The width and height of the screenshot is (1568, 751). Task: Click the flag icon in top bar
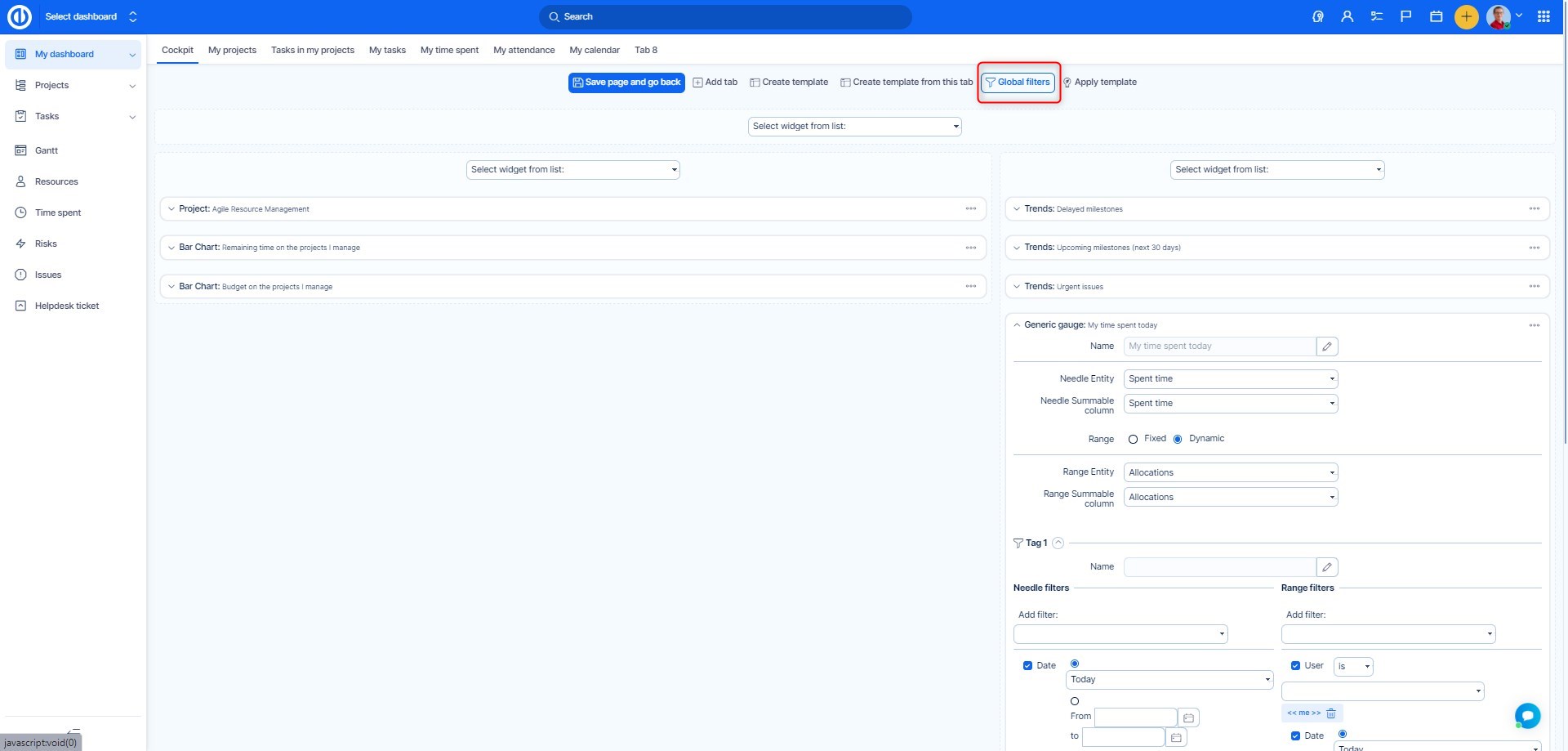tap(1405, 16)
